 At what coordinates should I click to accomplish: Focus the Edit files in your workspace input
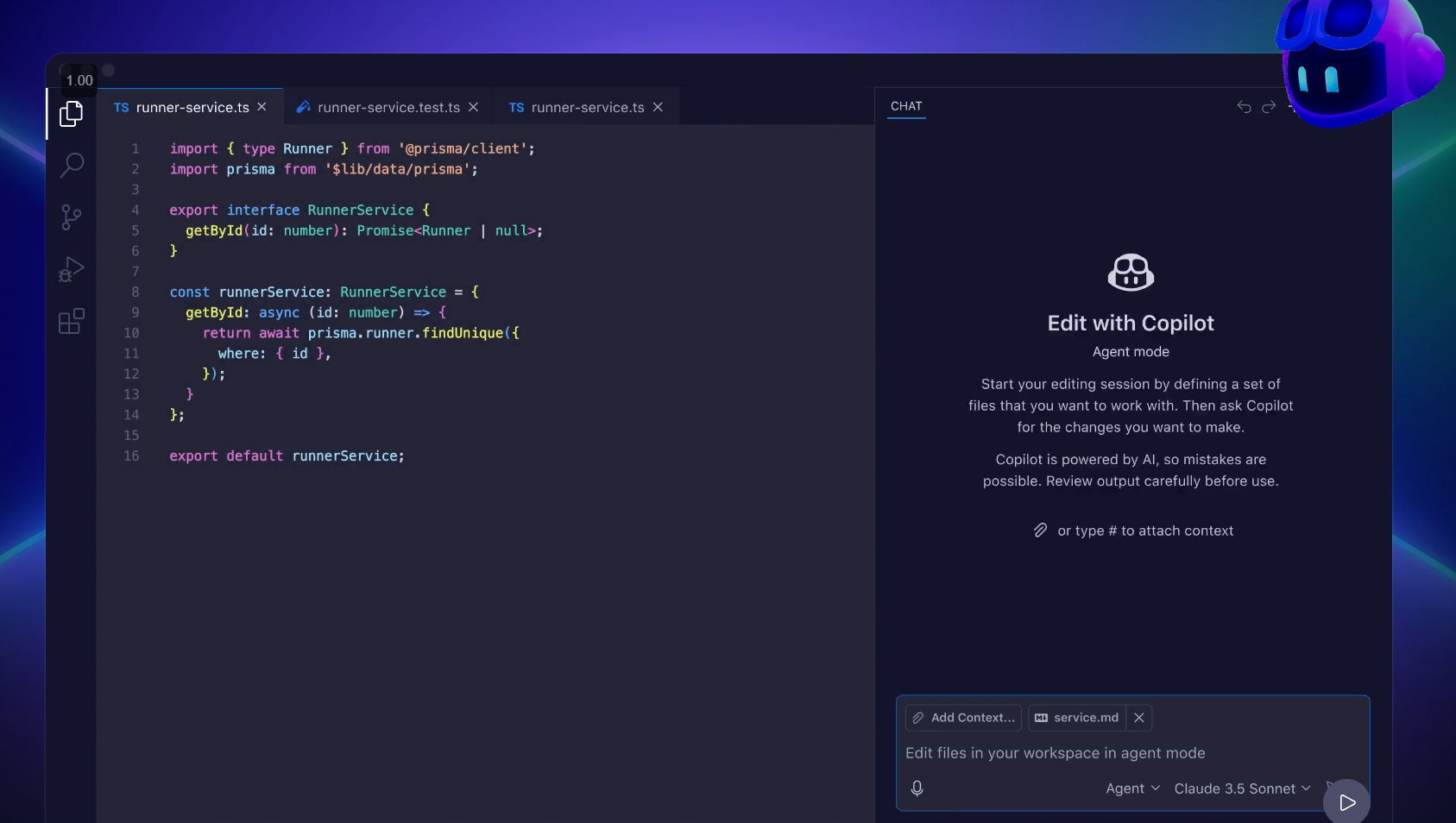point(1132,753)
